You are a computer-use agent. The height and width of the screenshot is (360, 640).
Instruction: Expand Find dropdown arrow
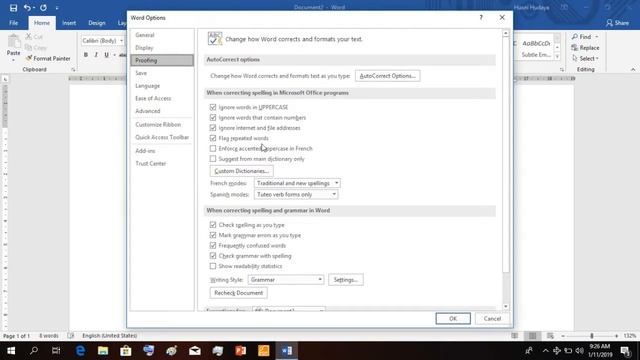coord(597,37)
